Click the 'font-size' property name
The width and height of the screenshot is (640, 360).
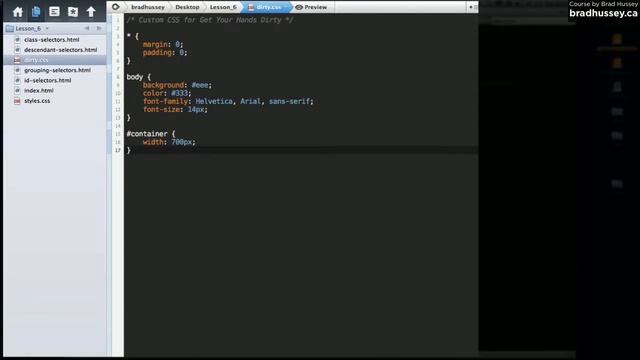tap(161, 109)
